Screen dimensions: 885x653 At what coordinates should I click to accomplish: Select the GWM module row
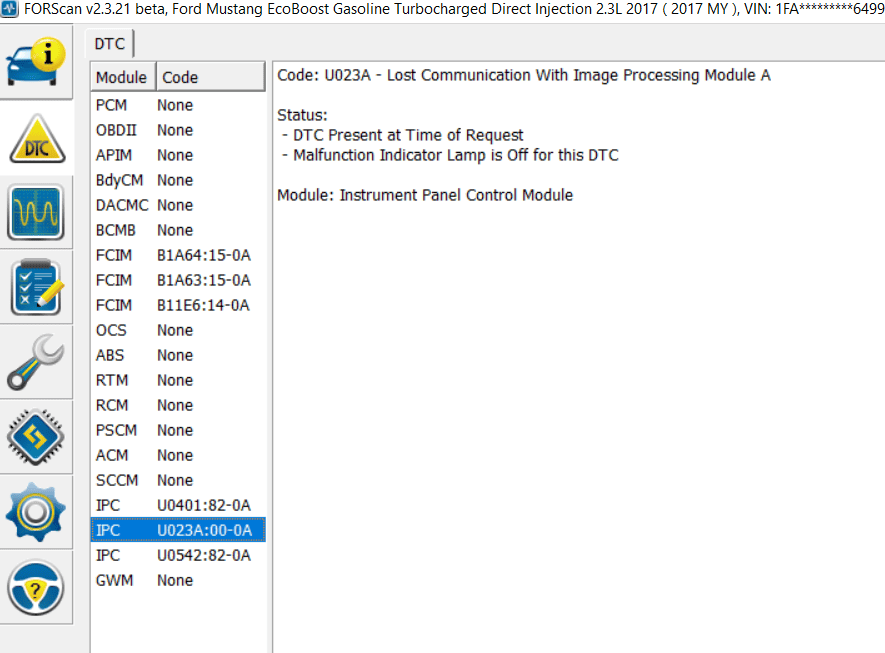coord(178,580)
